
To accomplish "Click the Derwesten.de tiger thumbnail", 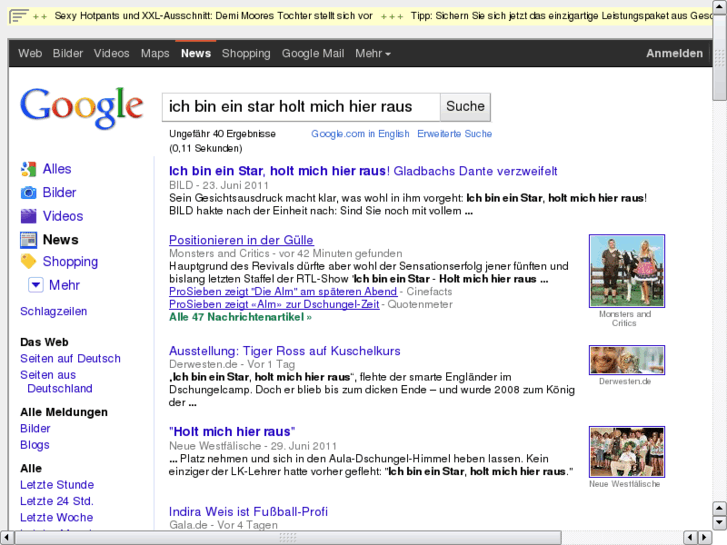I will [x=626, y=360].
